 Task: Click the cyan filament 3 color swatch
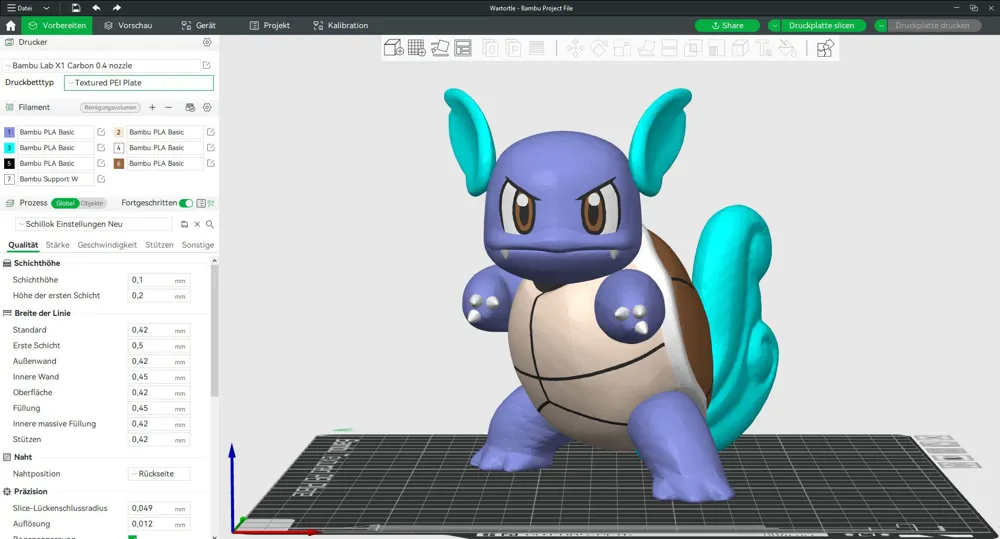point(9,147)
